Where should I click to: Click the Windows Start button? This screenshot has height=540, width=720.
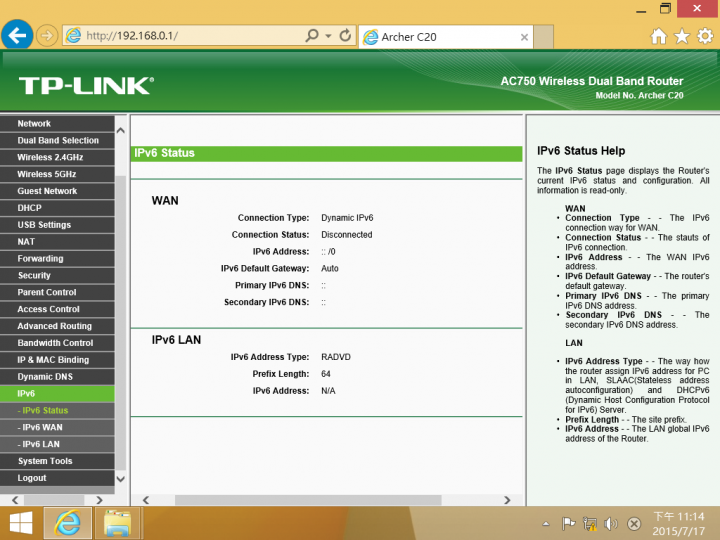pyautogui.click(x=21, y=523)
